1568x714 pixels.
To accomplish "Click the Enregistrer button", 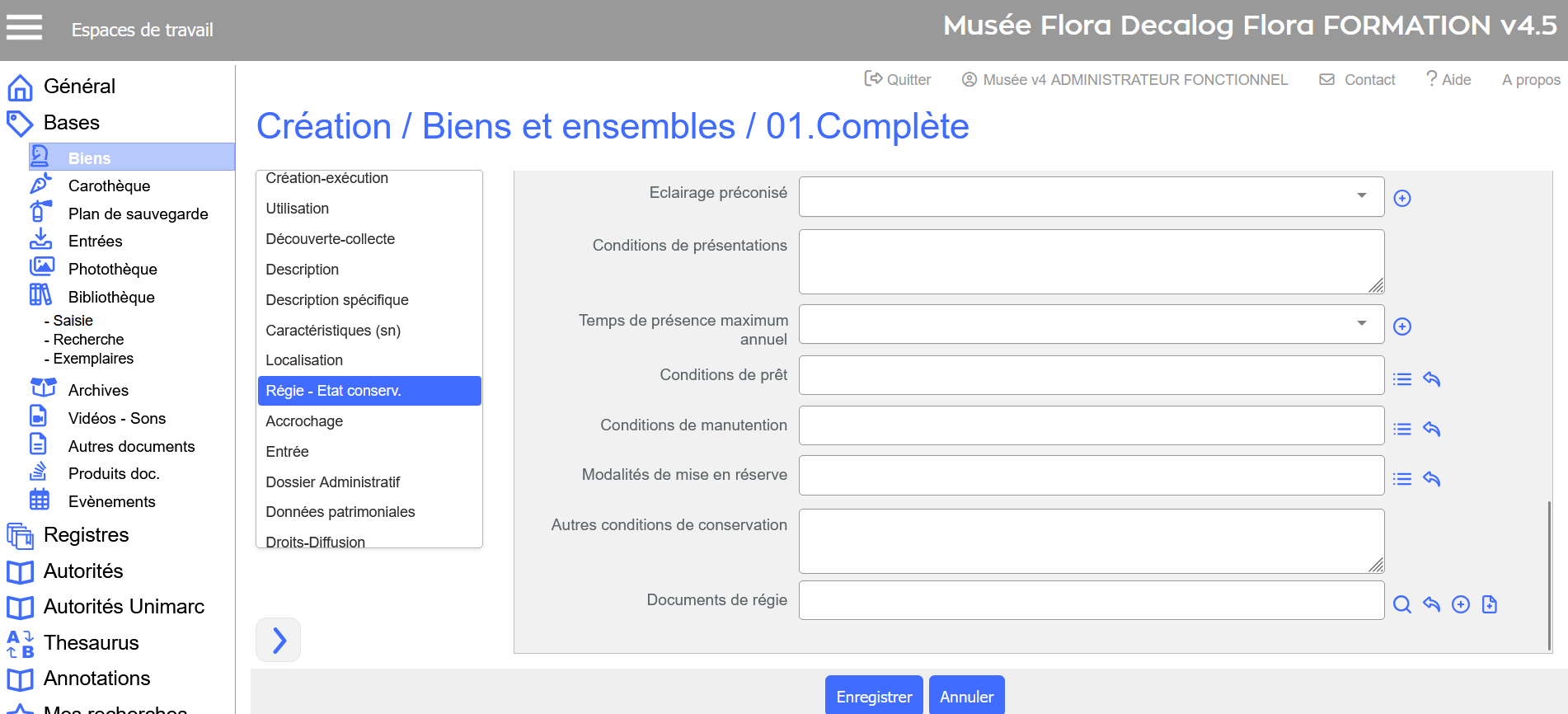I will (x=873, y=697).
